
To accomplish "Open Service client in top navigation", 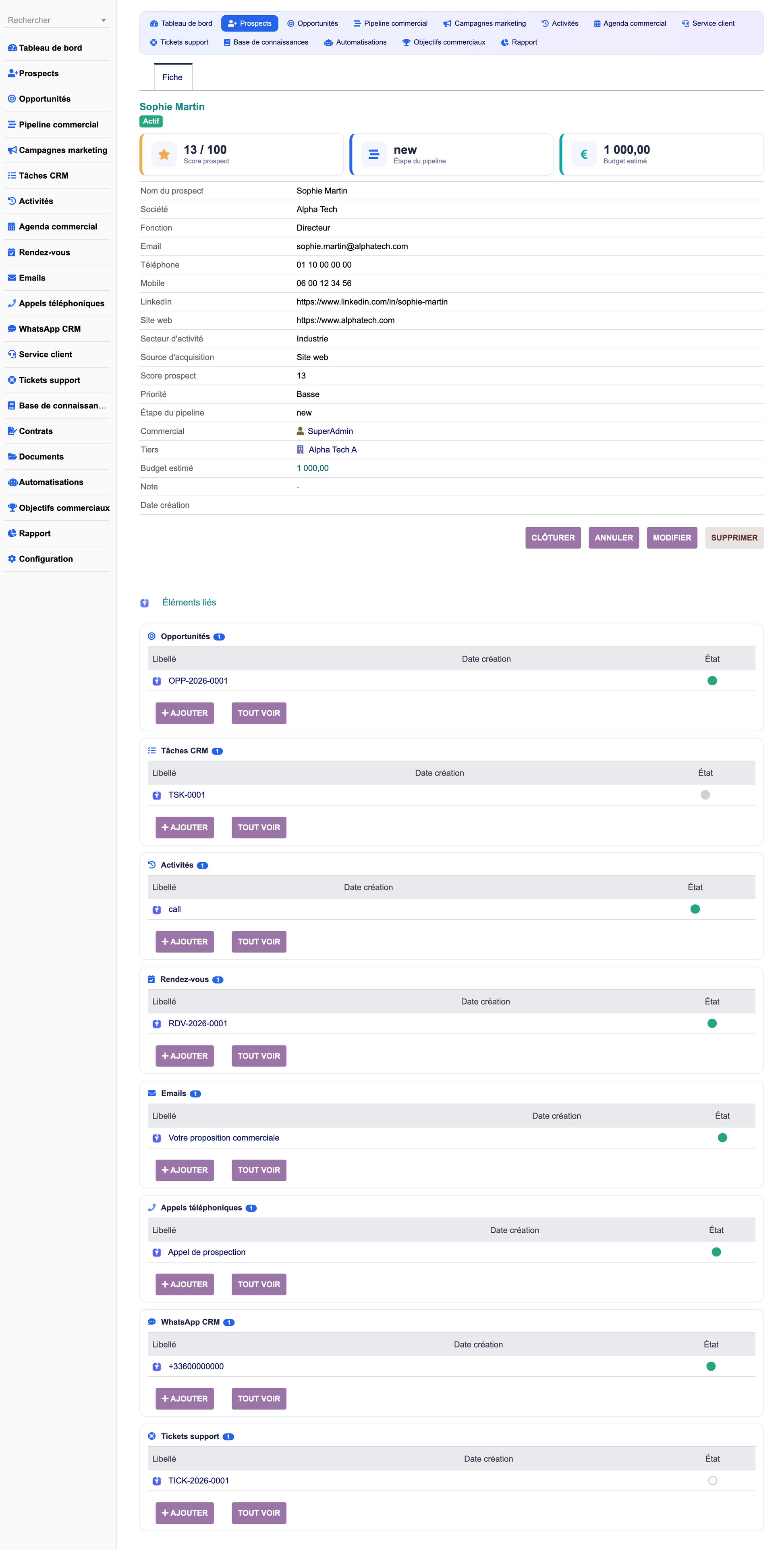I will [x=708, y=24].
